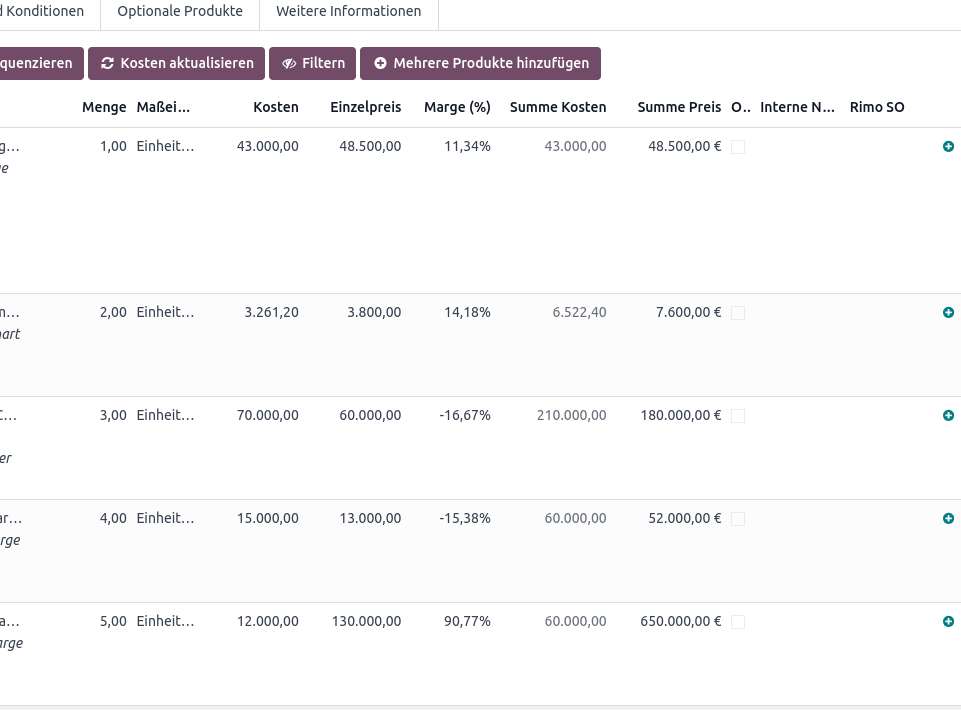Open Maßeinheit field in the 1,00 quantity row

(165, 147)
